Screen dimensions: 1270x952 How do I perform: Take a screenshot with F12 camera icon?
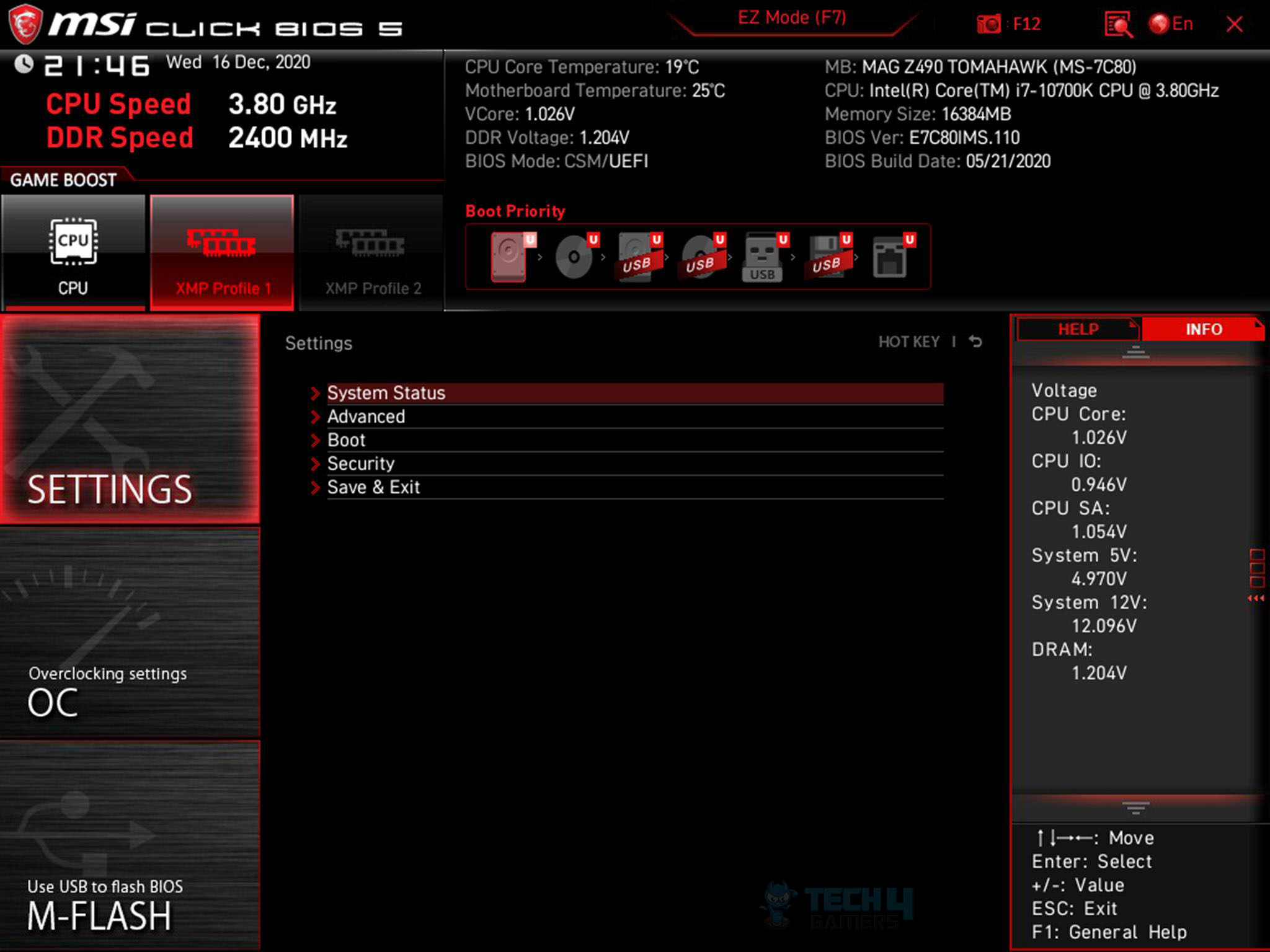pos(988,24)
